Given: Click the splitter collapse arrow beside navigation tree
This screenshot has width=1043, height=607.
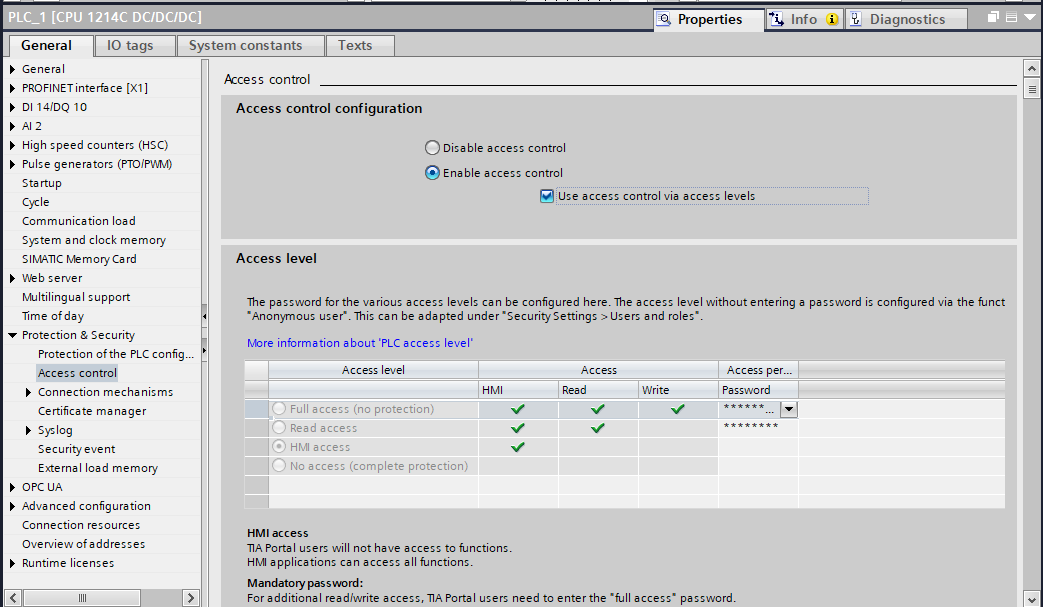Looking at the screenshot, I should click(x=205, y=316).
